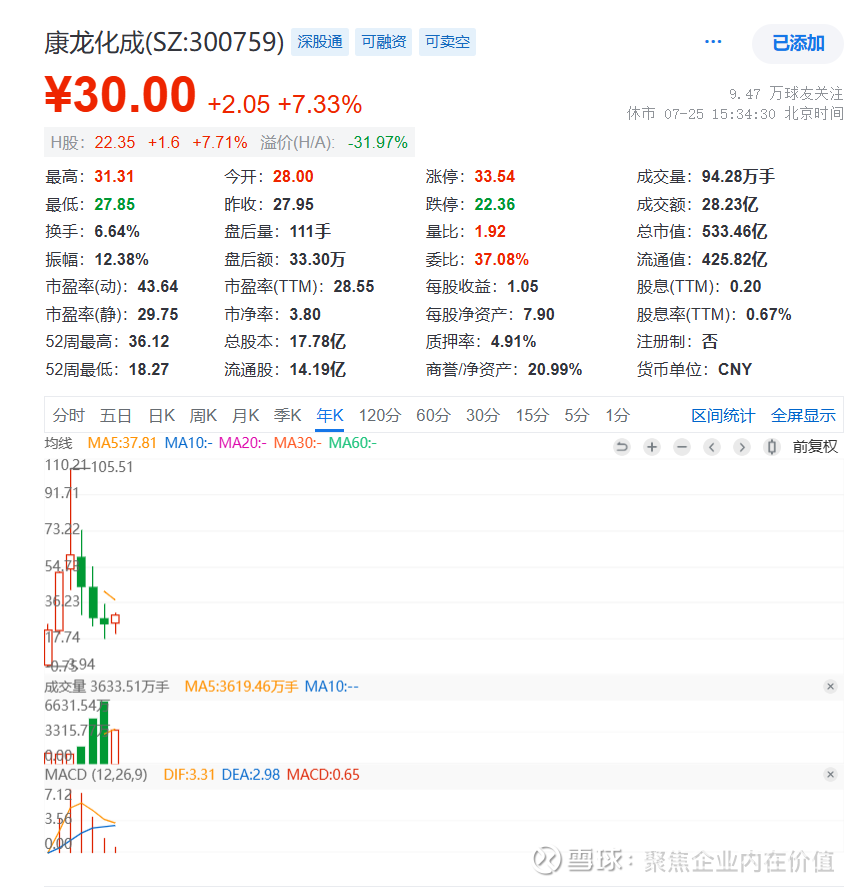This screenshot has width=859, height=887.
Task: Click the 总市值 533.46亿 value
Action: (x=735, y=231)
